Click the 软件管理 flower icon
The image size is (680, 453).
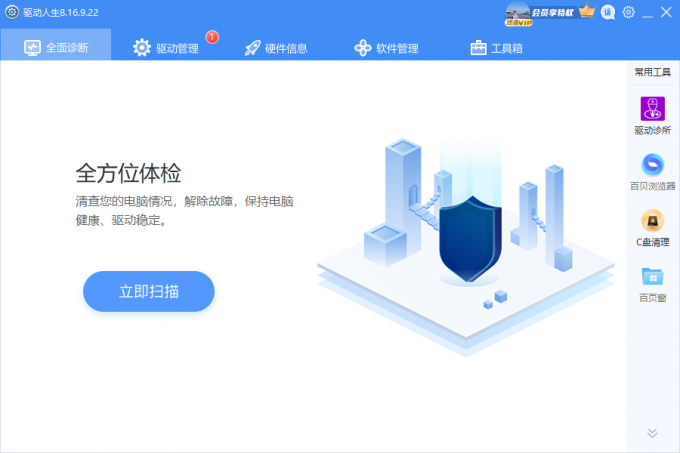click(x=363, y=48)
